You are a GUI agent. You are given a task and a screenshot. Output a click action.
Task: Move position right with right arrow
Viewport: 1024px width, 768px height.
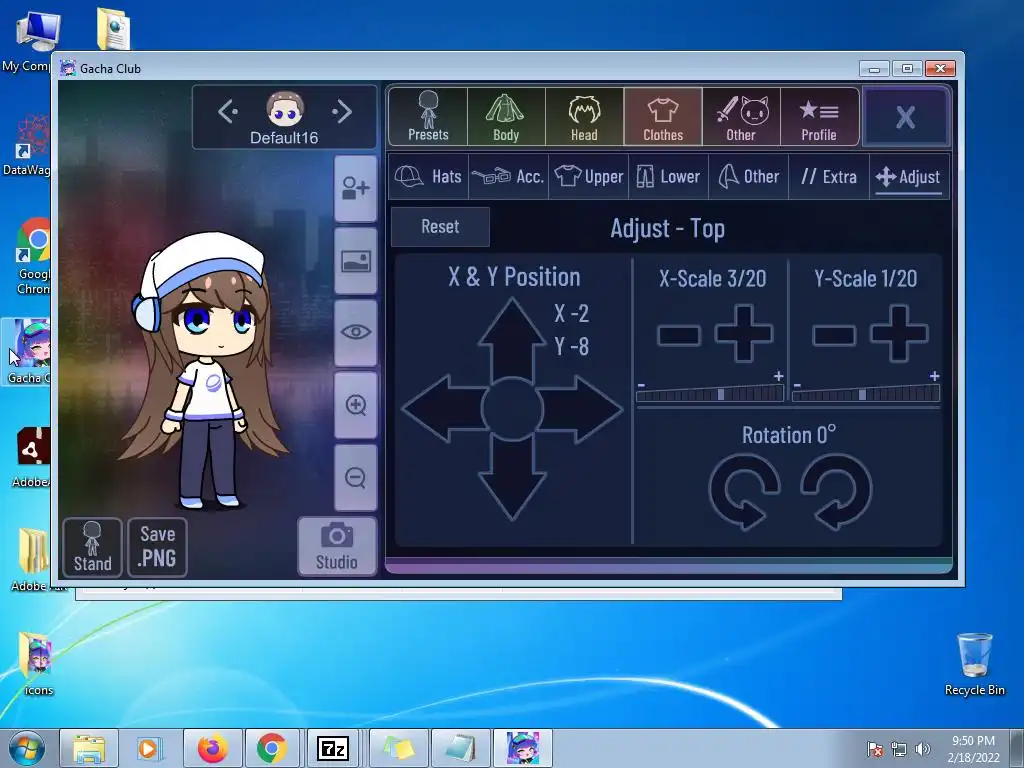581,409
